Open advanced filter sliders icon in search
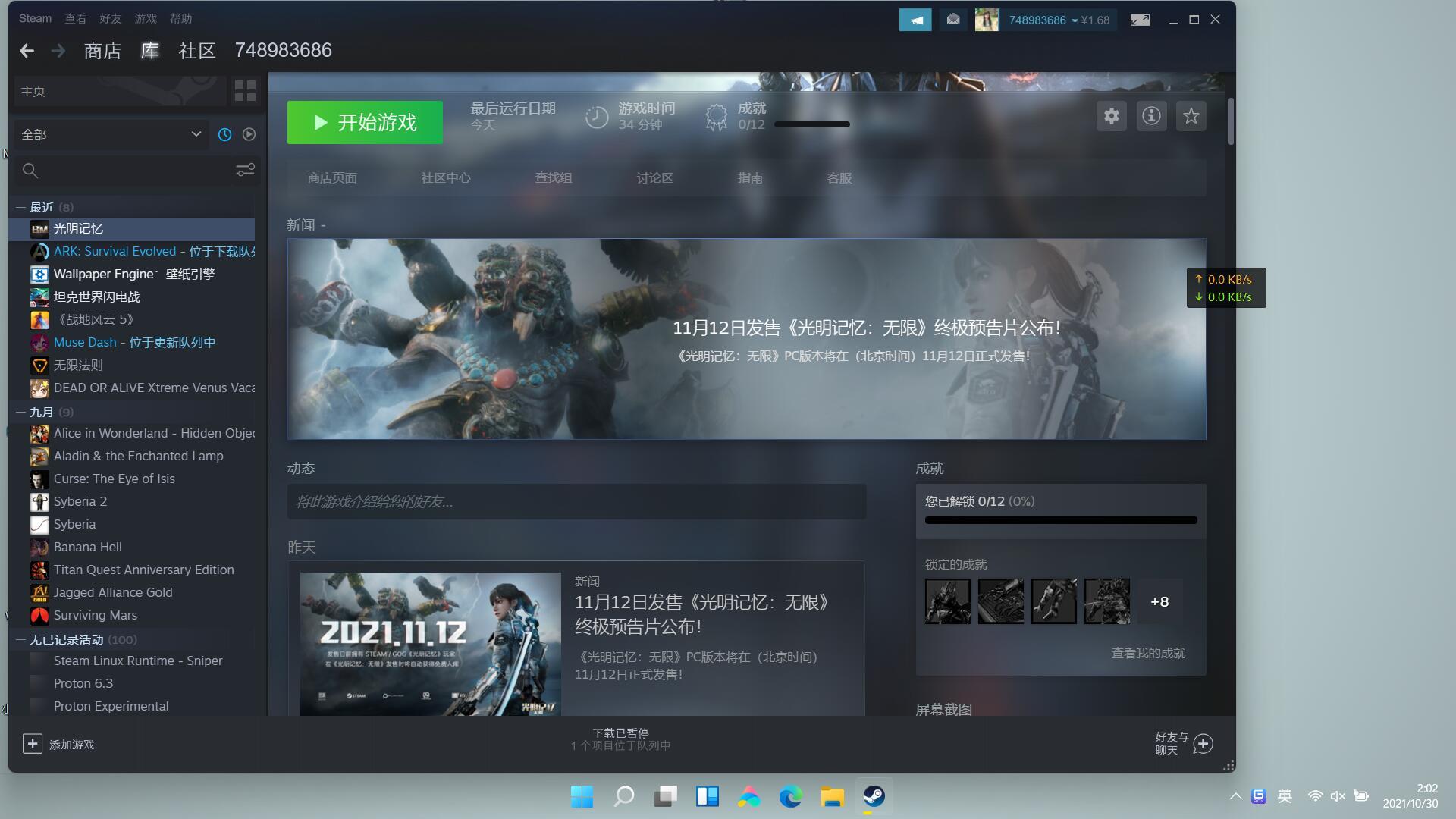 point(245,170)
